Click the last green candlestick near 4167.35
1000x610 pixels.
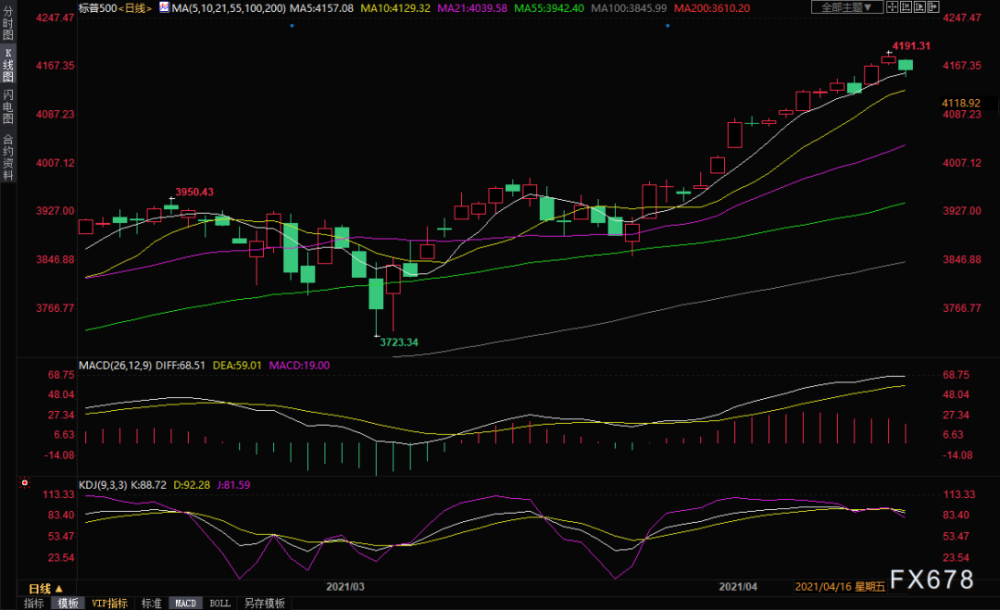906,65
